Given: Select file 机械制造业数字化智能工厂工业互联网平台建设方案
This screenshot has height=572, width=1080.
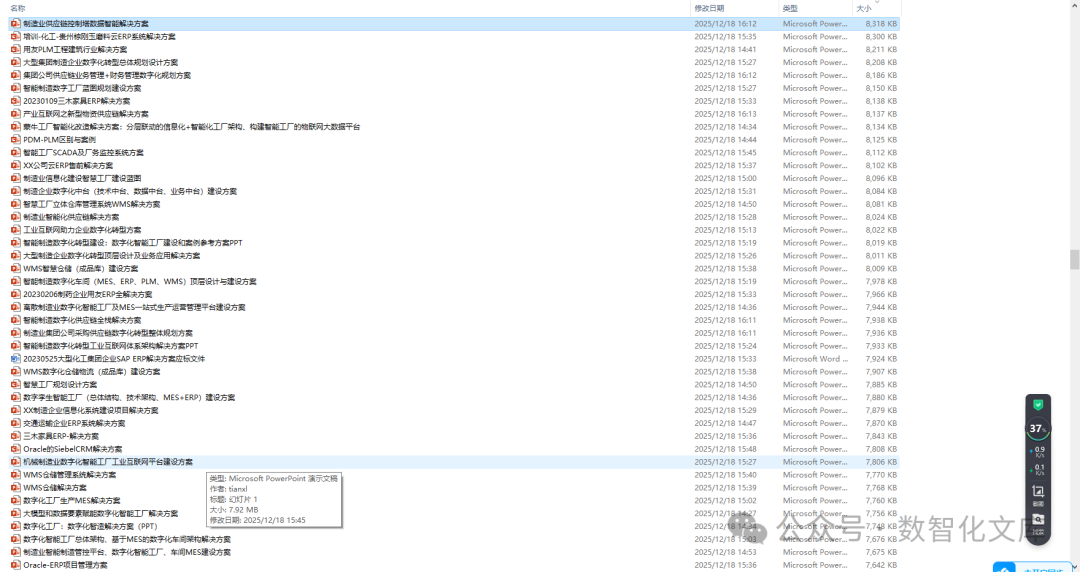Looking at the screenshot, I should [108, 462].
